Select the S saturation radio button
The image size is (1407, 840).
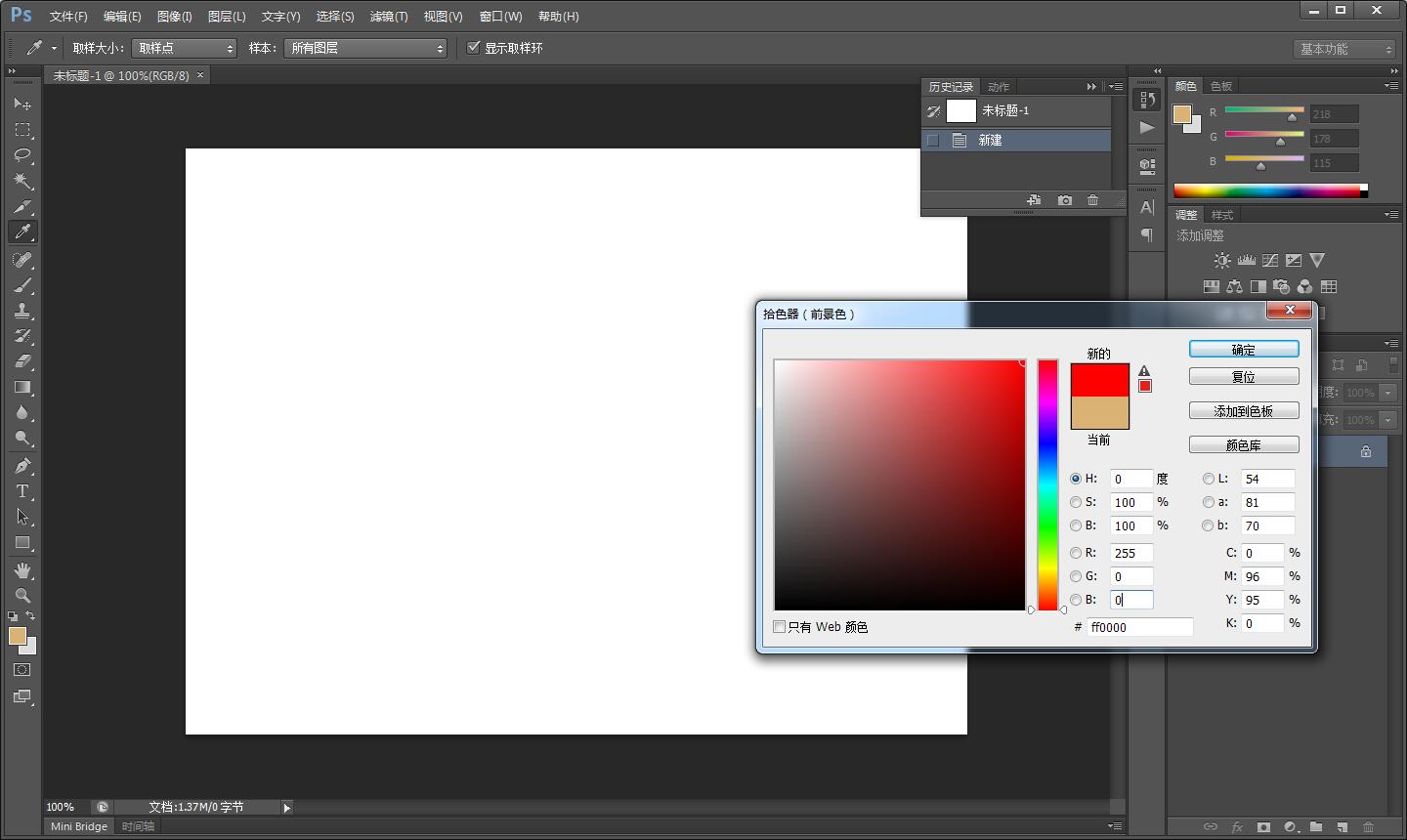pyautogui.click(x=1076, y=502)
